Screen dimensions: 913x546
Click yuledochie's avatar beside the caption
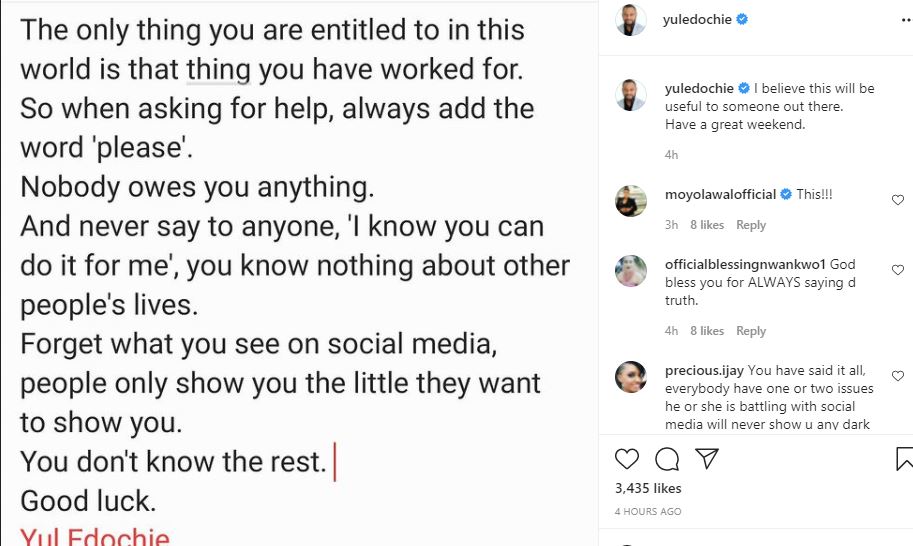[631, 96]
